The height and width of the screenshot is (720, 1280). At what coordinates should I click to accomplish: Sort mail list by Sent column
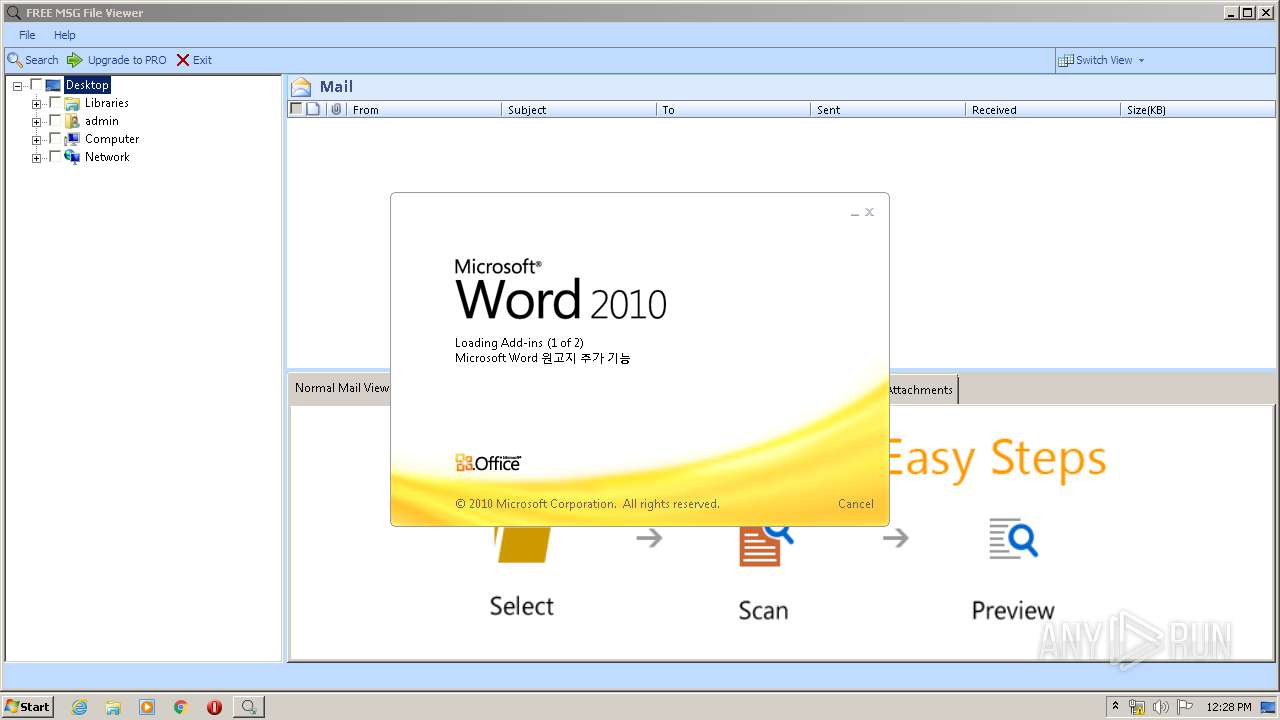click(888, 110)
